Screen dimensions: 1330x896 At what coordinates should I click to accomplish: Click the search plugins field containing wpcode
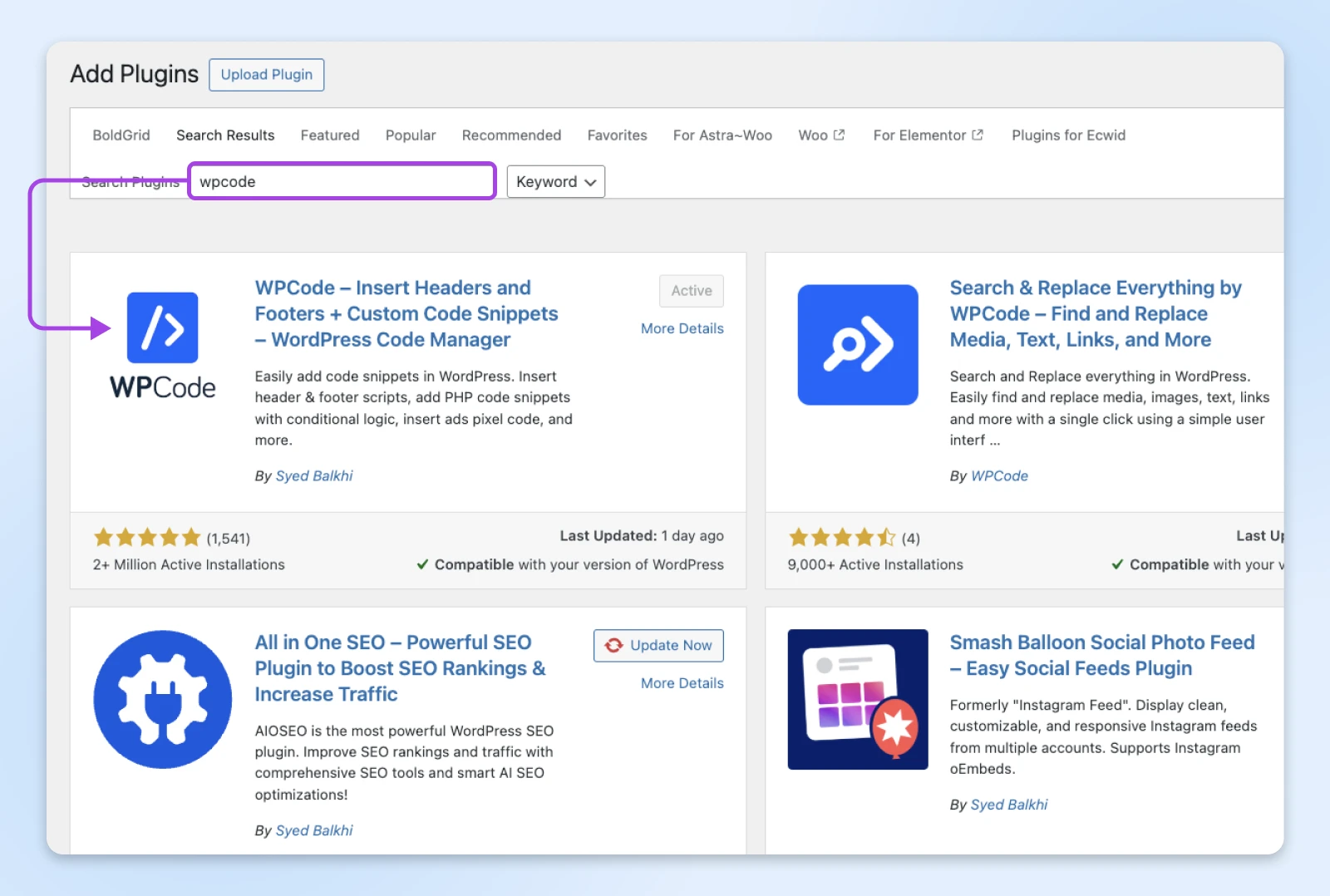pyautogui.click(x=342, y=182)
